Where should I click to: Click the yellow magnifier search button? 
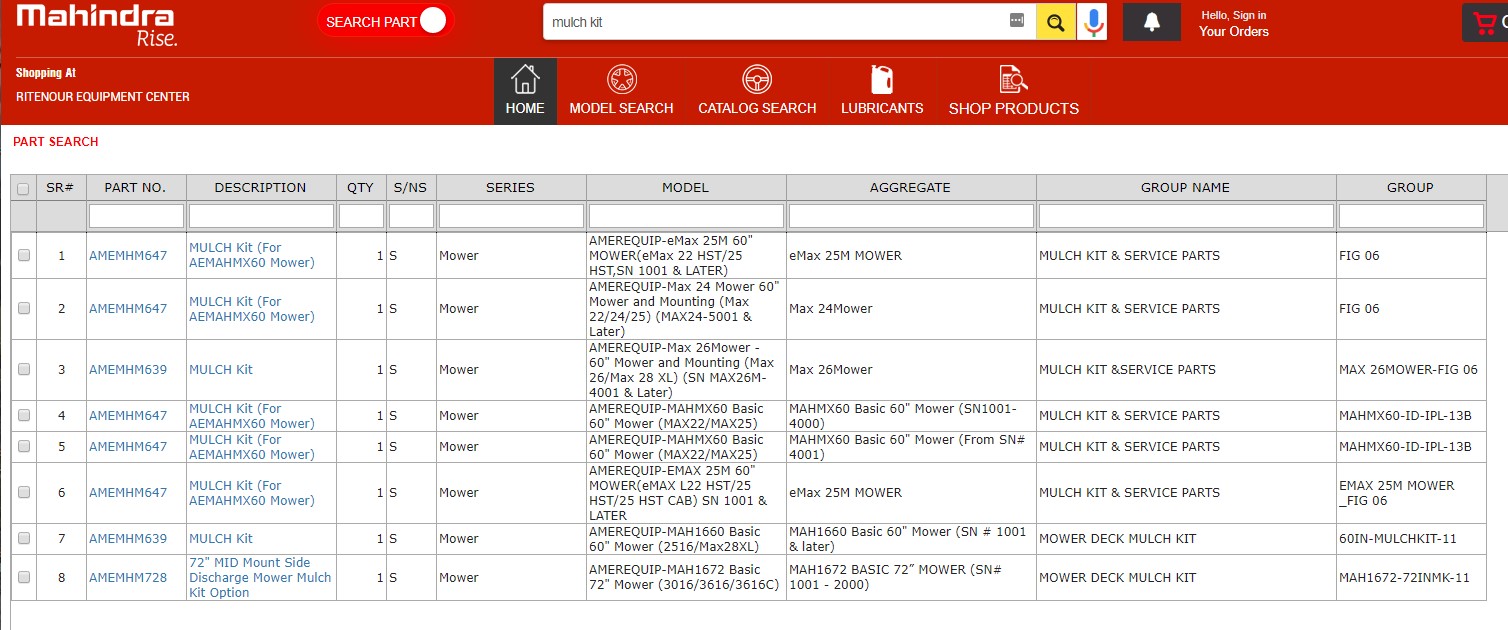(1056, 22)
